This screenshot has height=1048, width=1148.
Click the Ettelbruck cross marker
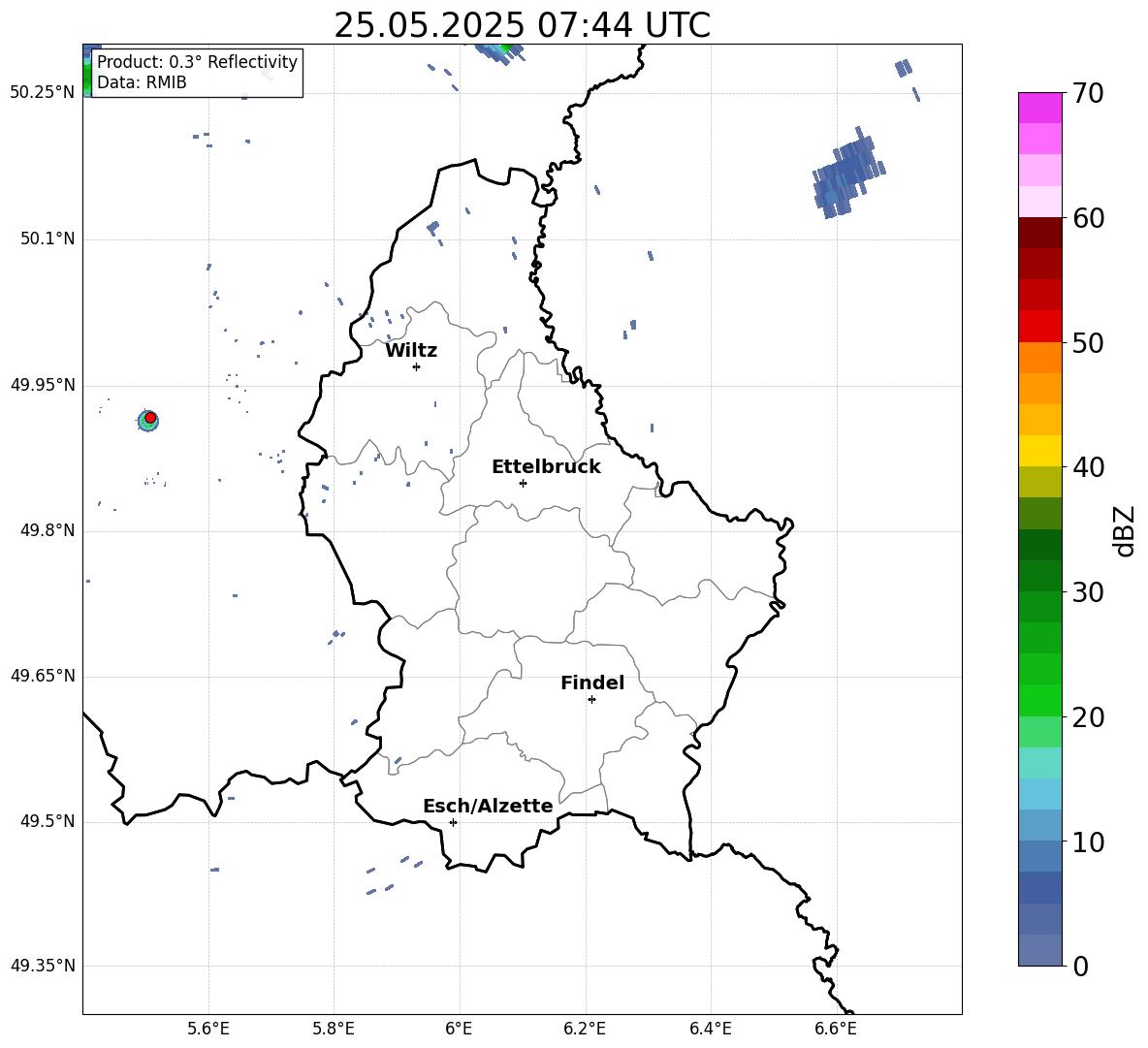coord(523,483)
